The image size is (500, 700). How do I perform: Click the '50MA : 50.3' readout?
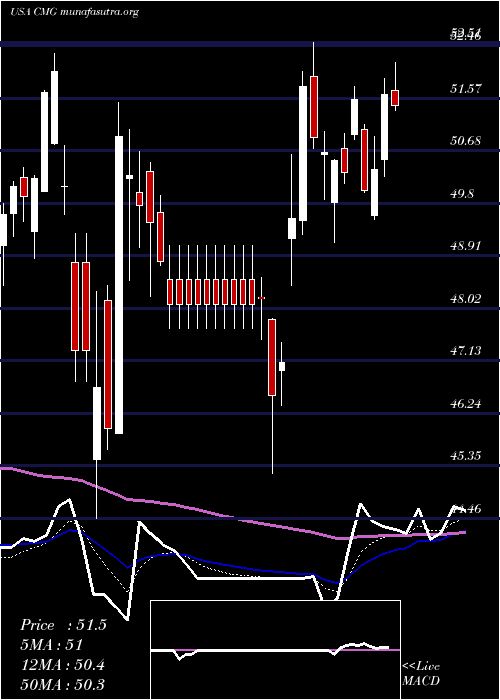[62, 684]
